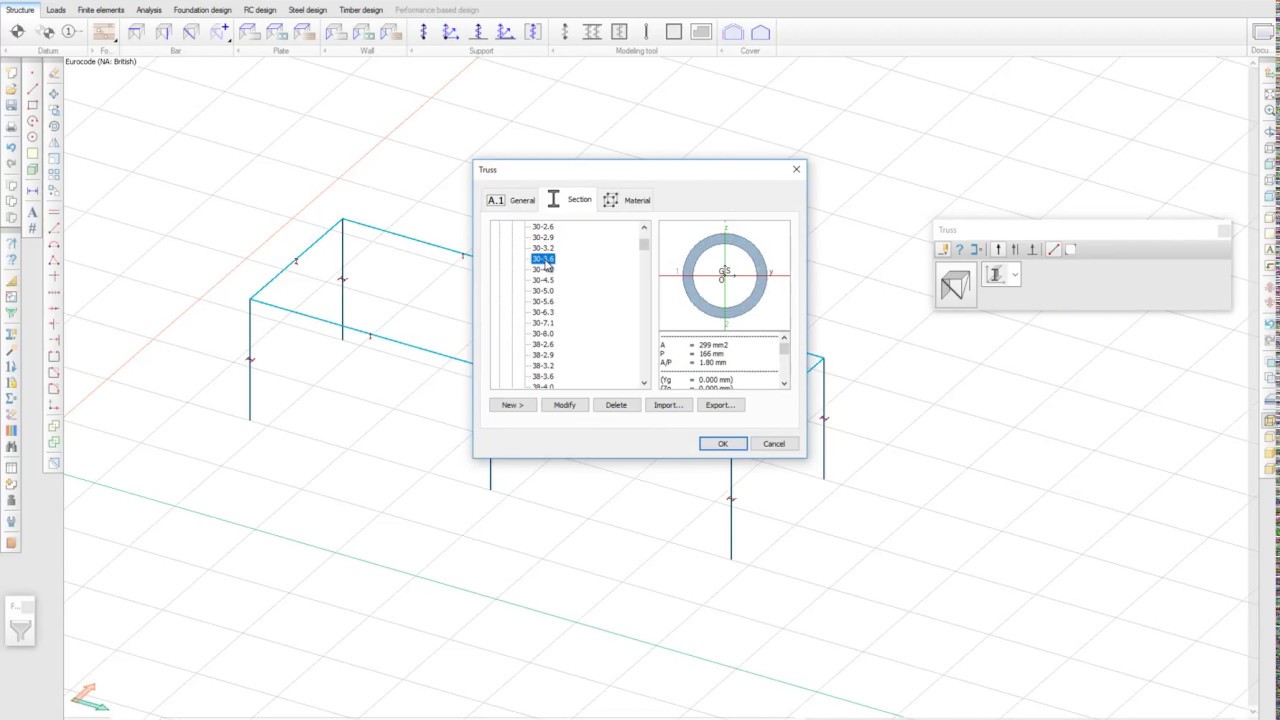Image resolution: width=1280 pixels, height=720 pixels.
Task: Select the second Bar group tool
Action: (163, 32)
